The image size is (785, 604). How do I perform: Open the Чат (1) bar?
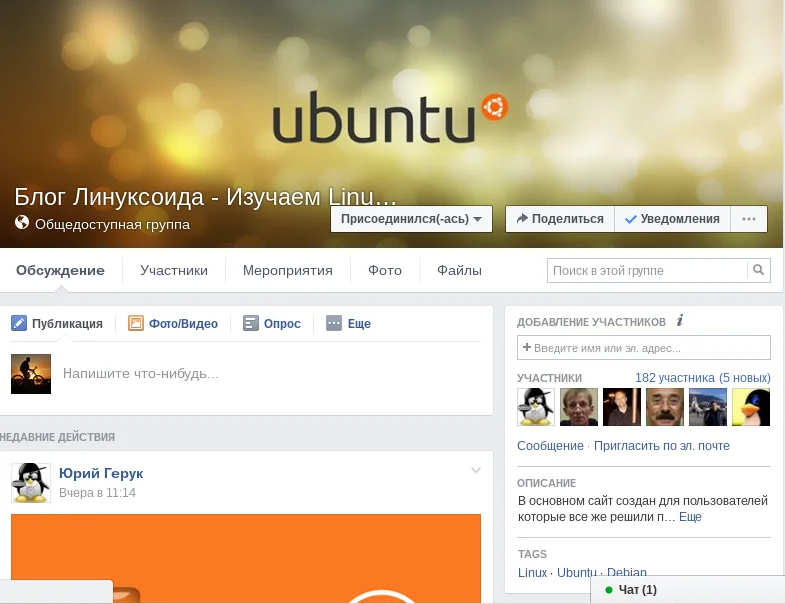[687, 590]
